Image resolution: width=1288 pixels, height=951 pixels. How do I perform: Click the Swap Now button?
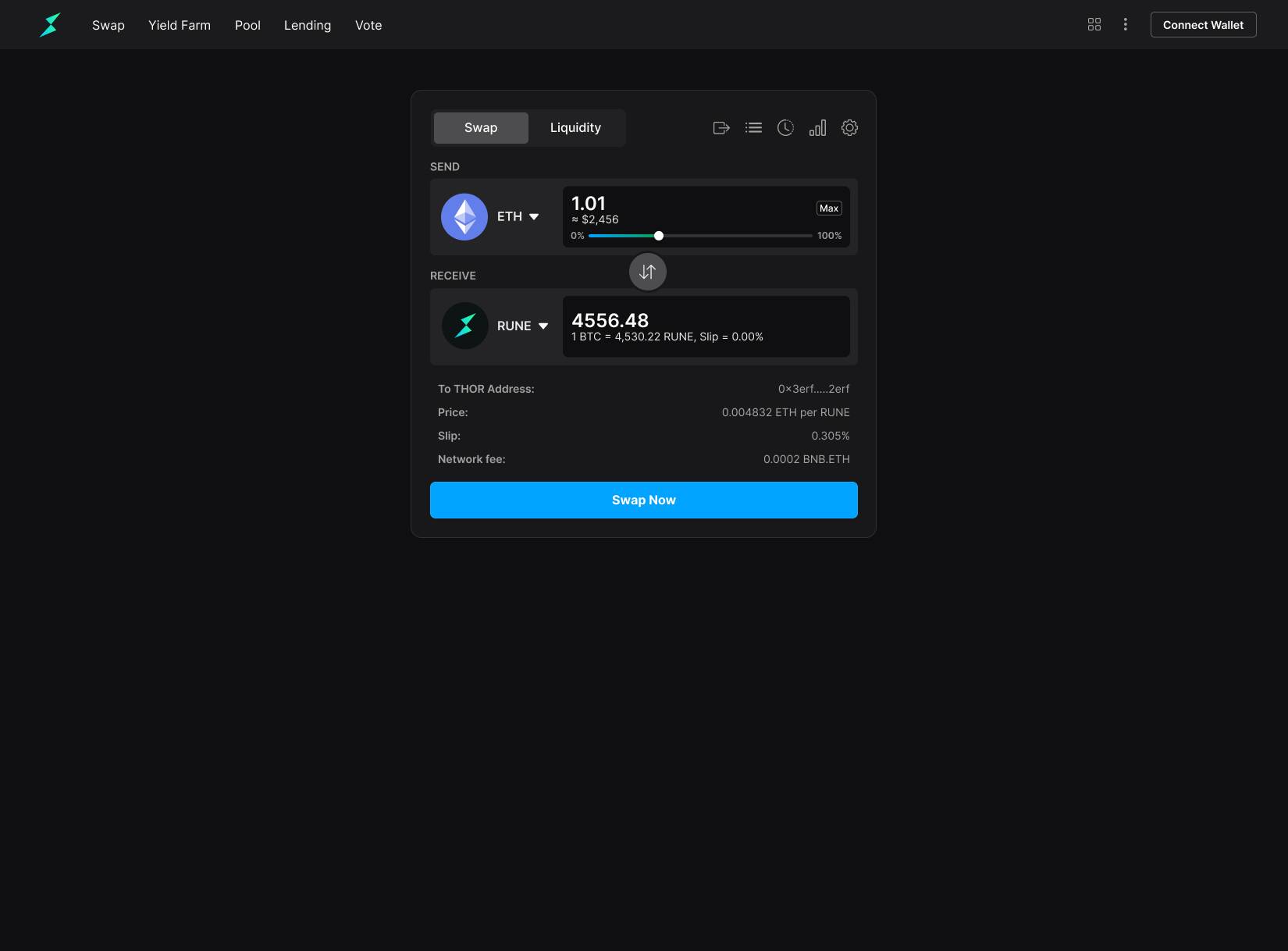tap(643, 500)
